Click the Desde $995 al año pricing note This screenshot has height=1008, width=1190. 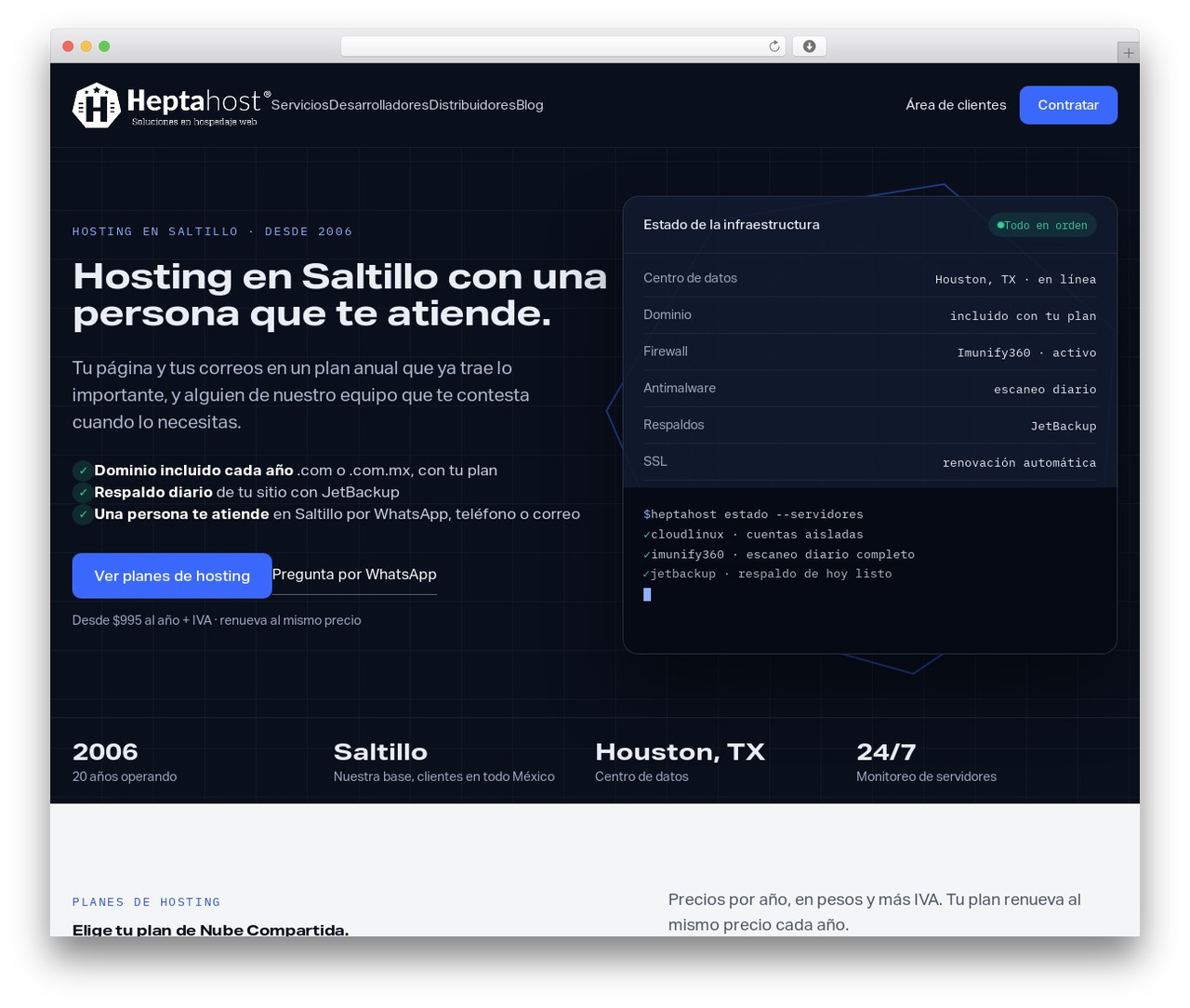tap(217, 620)
